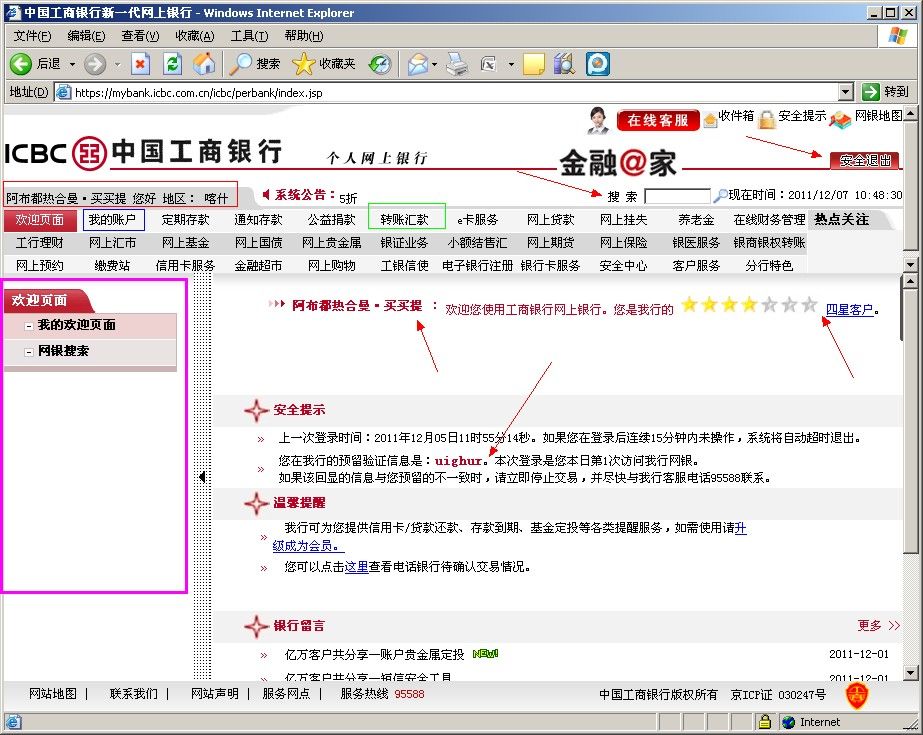Image resolution: width=923 pixels, height=735 pixels.
Task: Collapse 我的欢迎页面 sidebar item
Action: click(28, 325)
